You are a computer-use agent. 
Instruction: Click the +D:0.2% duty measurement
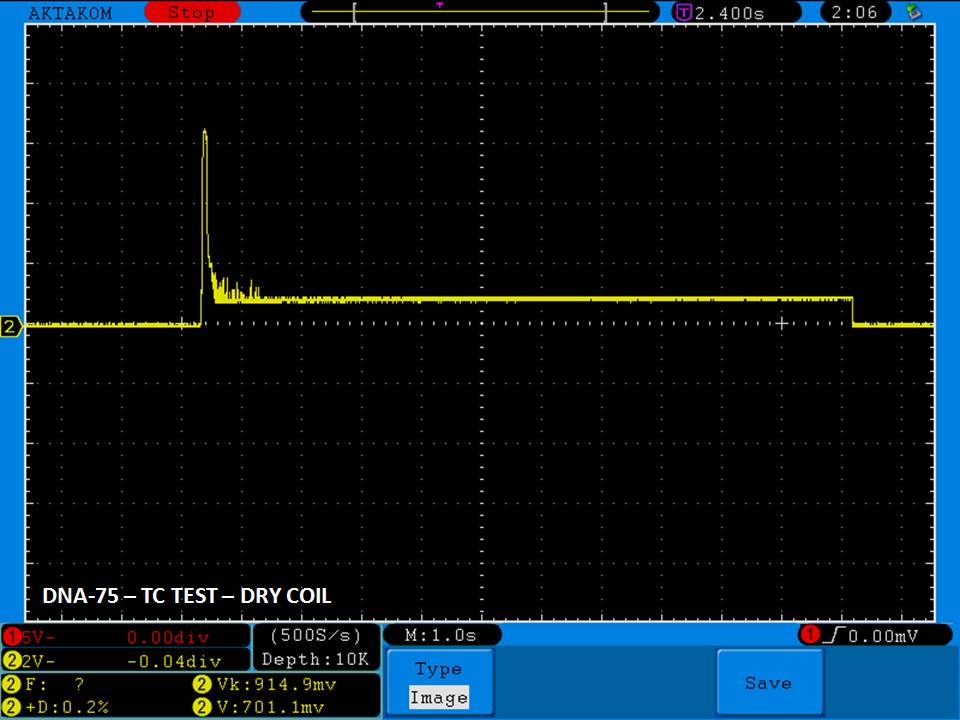(x=56, y=708)
